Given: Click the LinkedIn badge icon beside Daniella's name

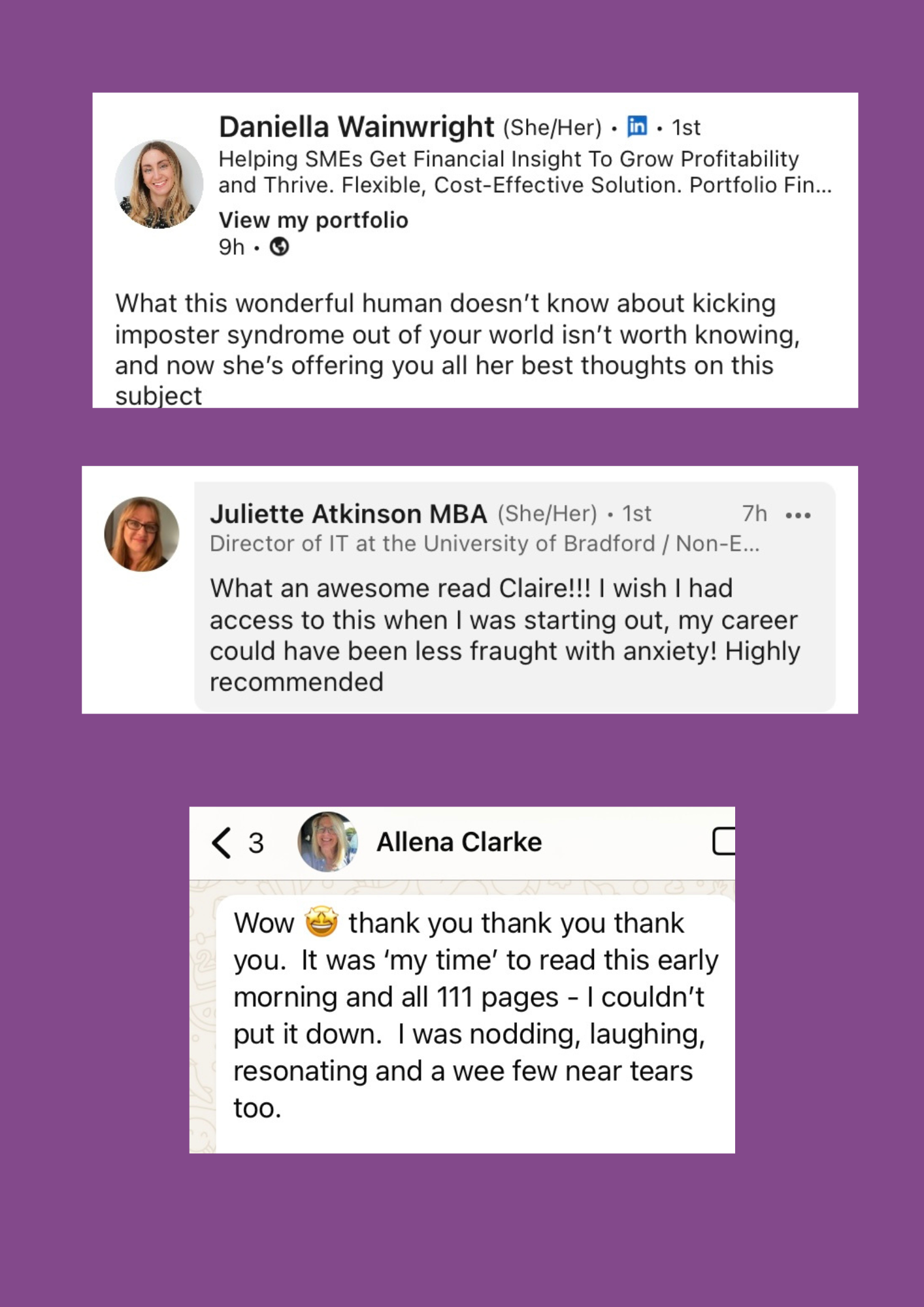Looking at the screenshot, I should pos(636,126).
